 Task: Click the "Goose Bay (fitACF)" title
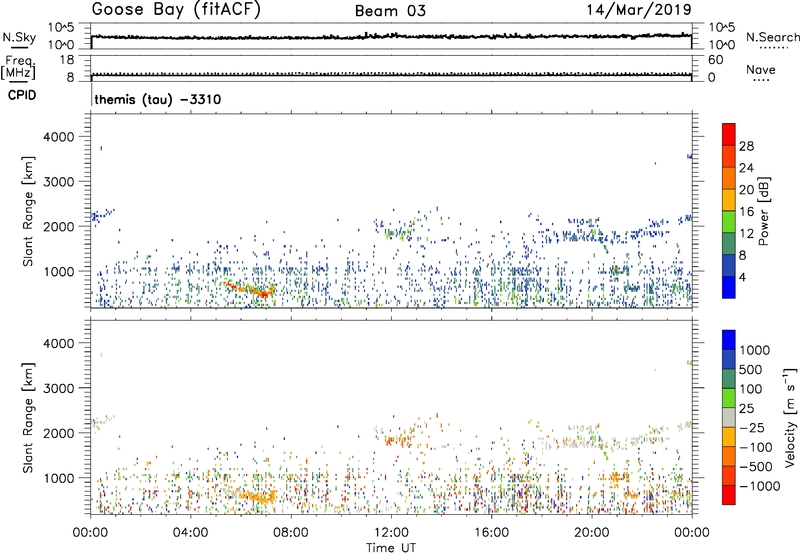tap(176, 10)
